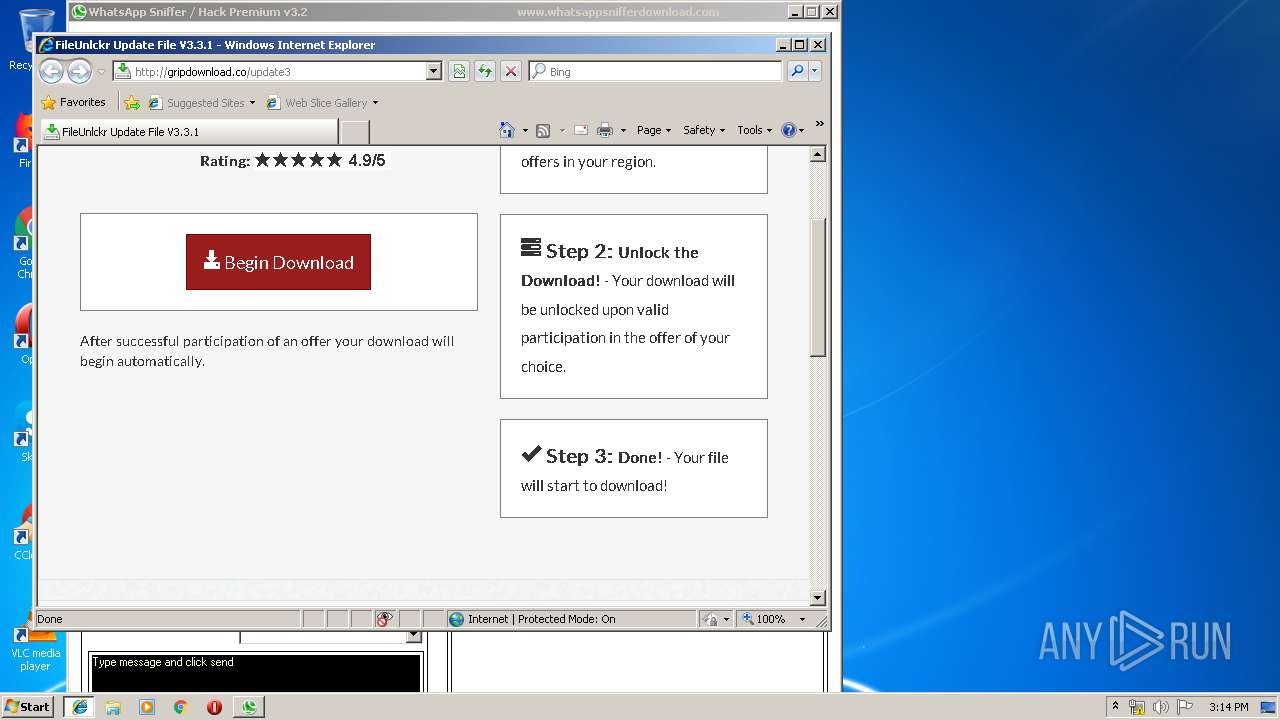Expand the Web Slice Gallery dropdown arrow

(x=375, y=102)
